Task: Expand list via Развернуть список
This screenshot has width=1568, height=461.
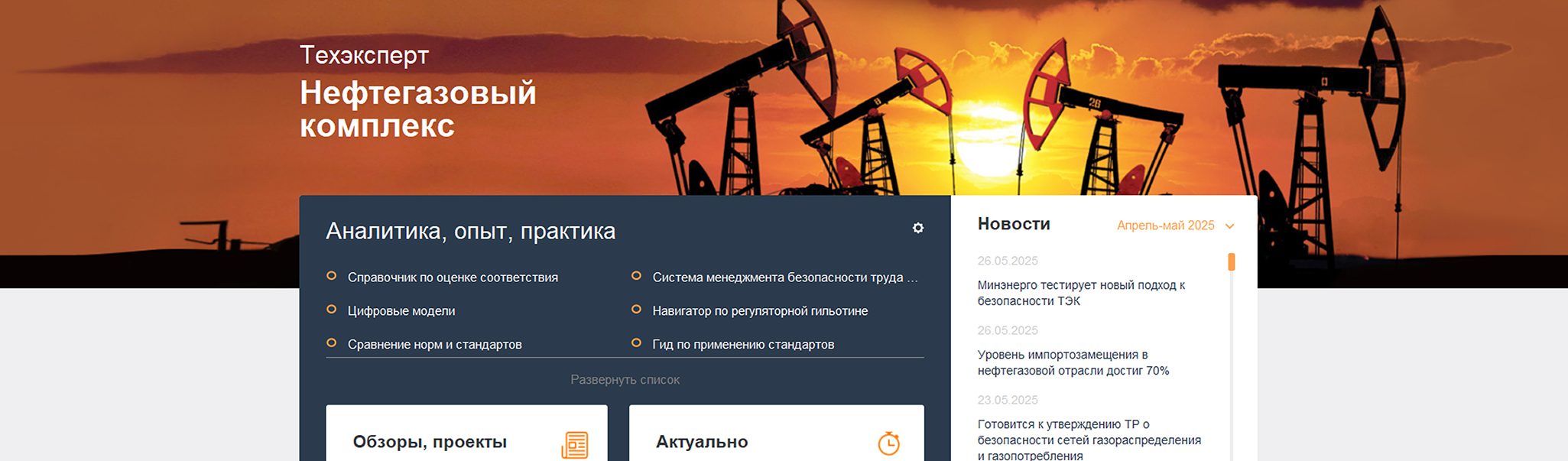Action: coord(625,380)
